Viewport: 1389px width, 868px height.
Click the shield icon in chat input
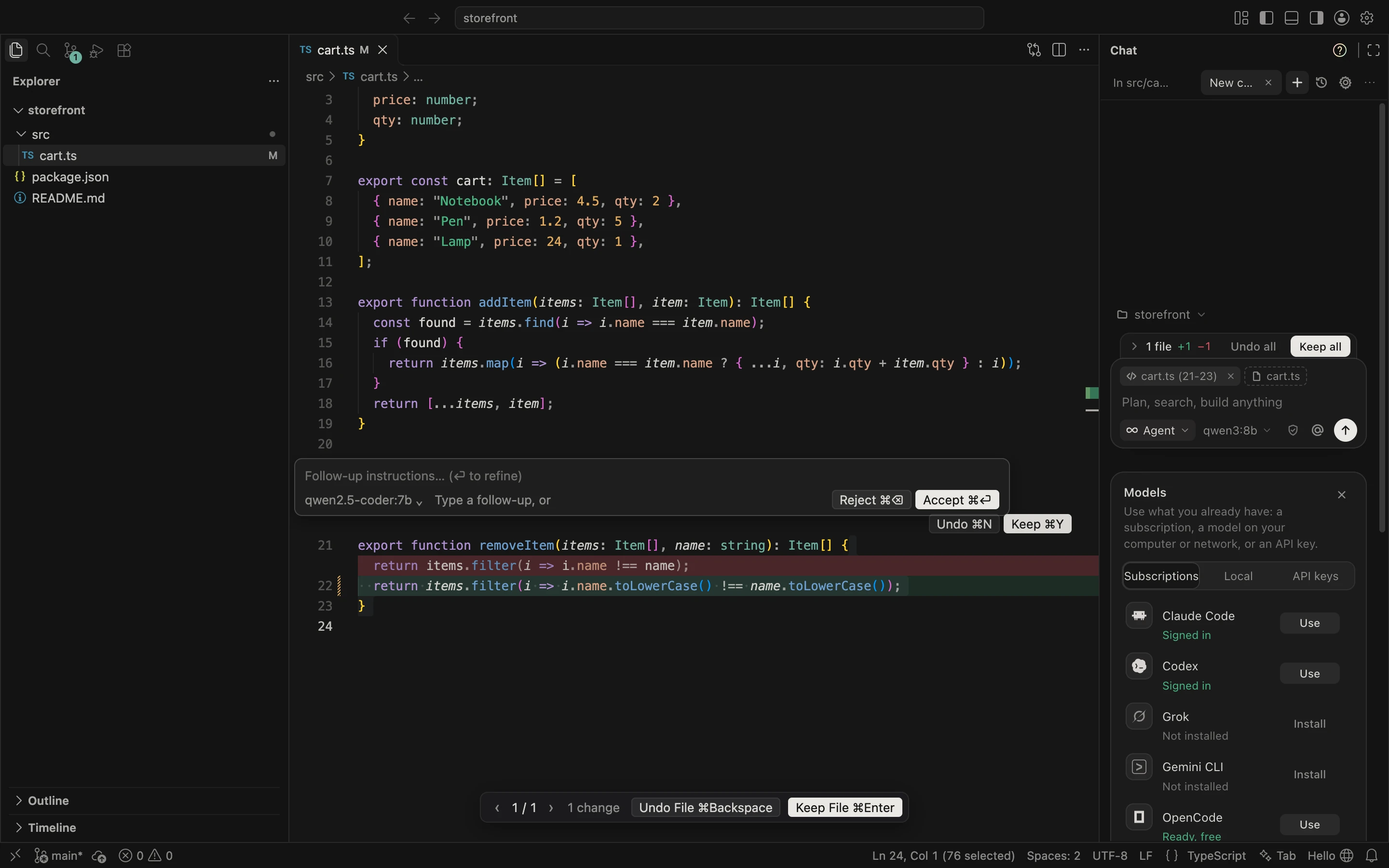tap(1293, 430)
